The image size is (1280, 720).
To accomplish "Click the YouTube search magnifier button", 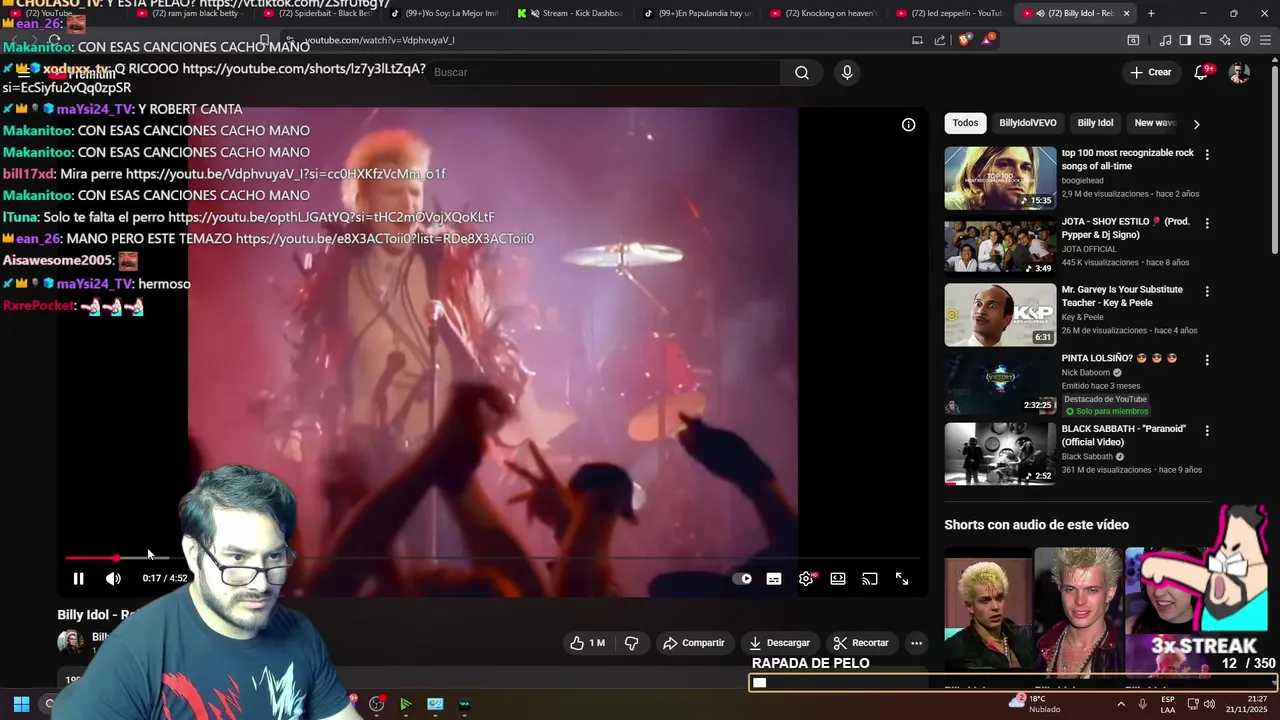I will [x=802, y=72].
